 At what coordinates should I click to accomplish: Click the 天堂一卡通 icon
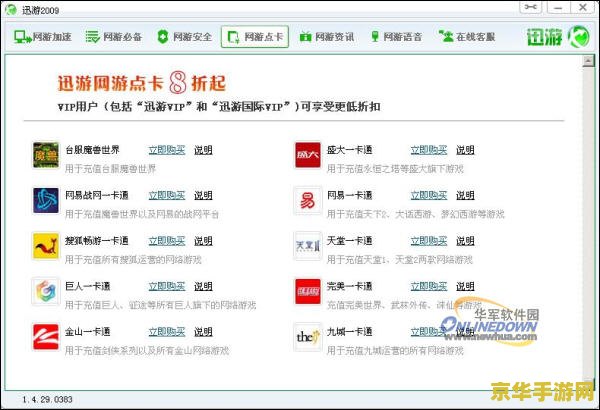tap(308, 246)
